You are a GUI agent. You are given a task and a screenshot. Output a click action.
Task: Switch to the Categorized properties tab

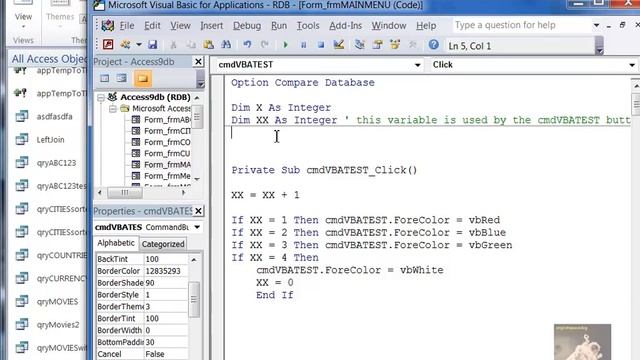point(163,244)
